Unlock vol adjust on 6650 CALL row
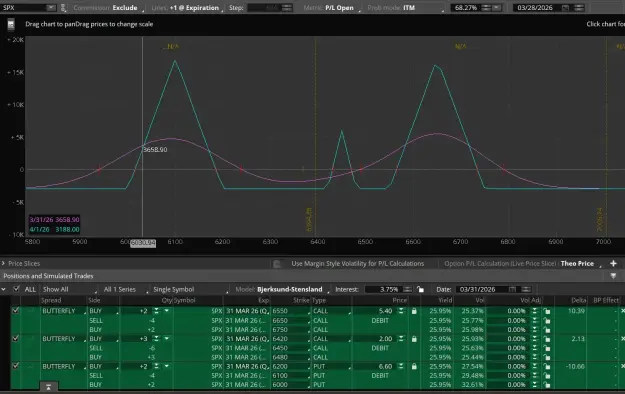Viewport: 625px width, 394px height. pyautogui.click(x=547, y=321)
